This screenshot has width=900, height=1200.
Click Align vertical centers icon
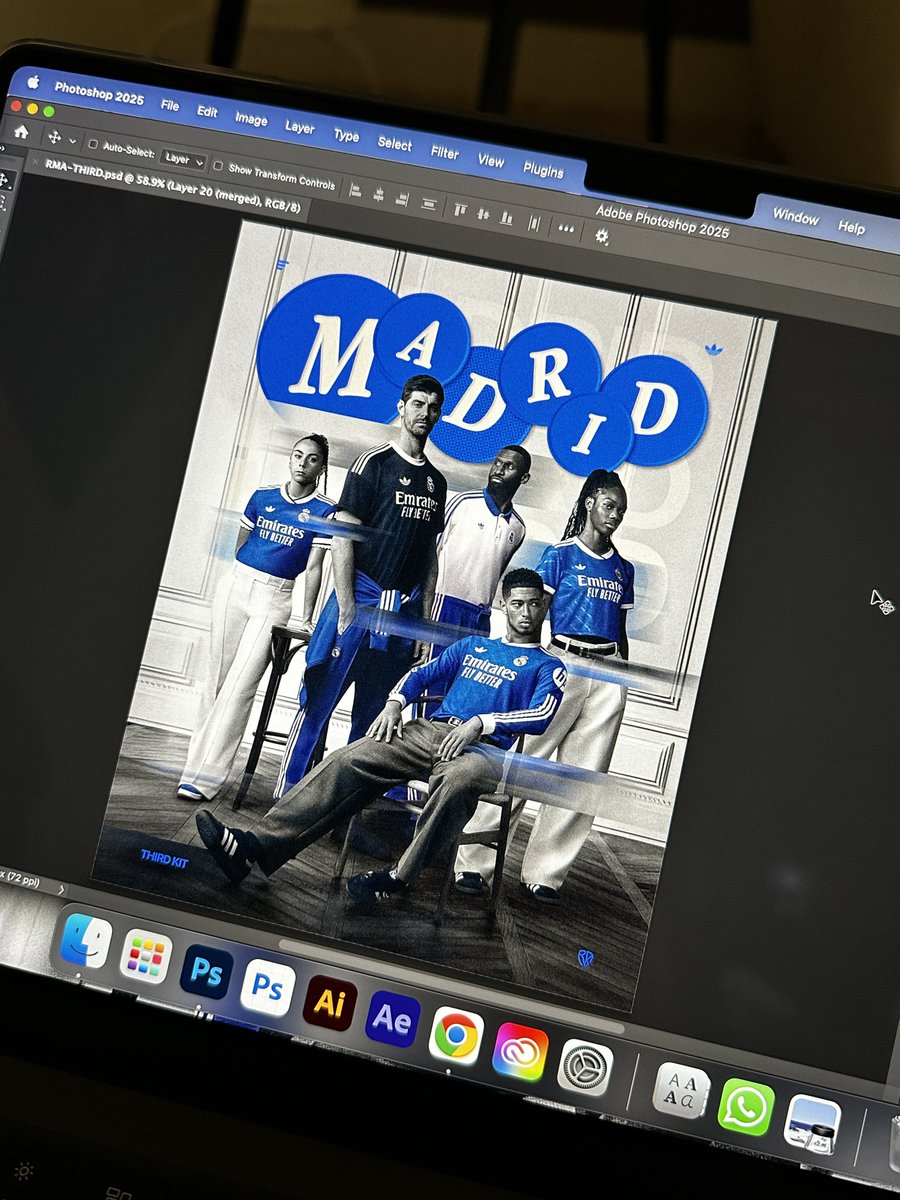click(x=483, y=213)
